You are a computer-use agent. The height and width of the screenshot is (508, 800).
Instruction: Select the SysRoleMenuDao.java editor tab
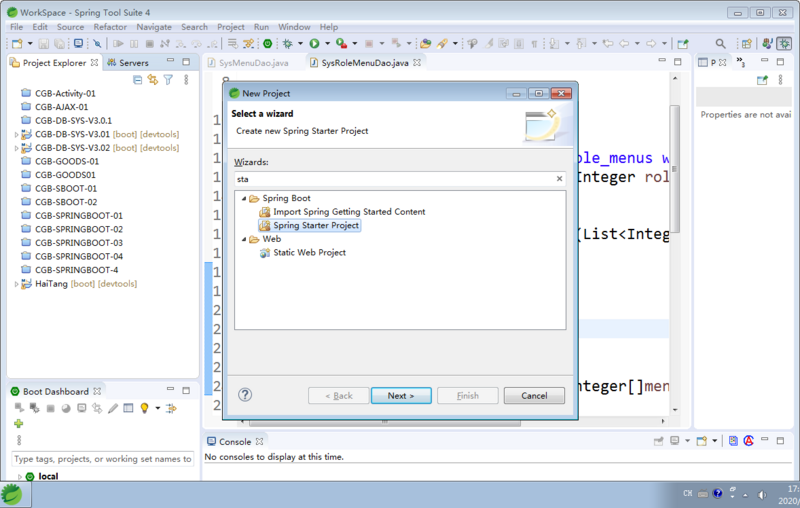pos(365,63)
